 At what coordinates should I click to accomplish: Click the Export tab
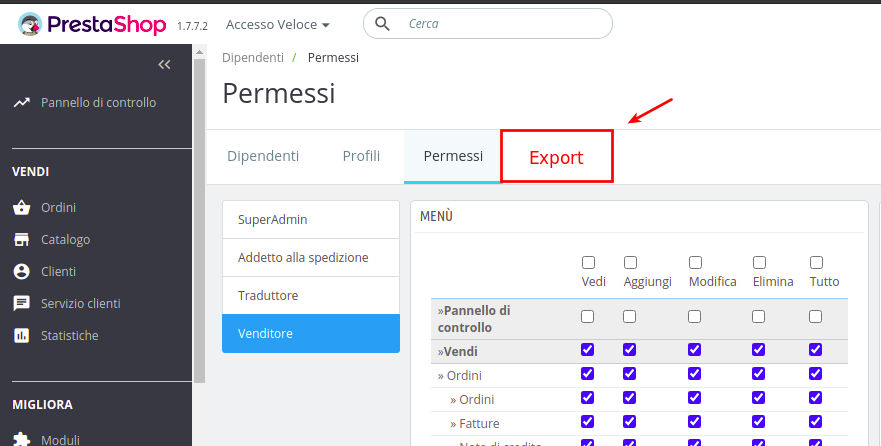pos(556,157)
